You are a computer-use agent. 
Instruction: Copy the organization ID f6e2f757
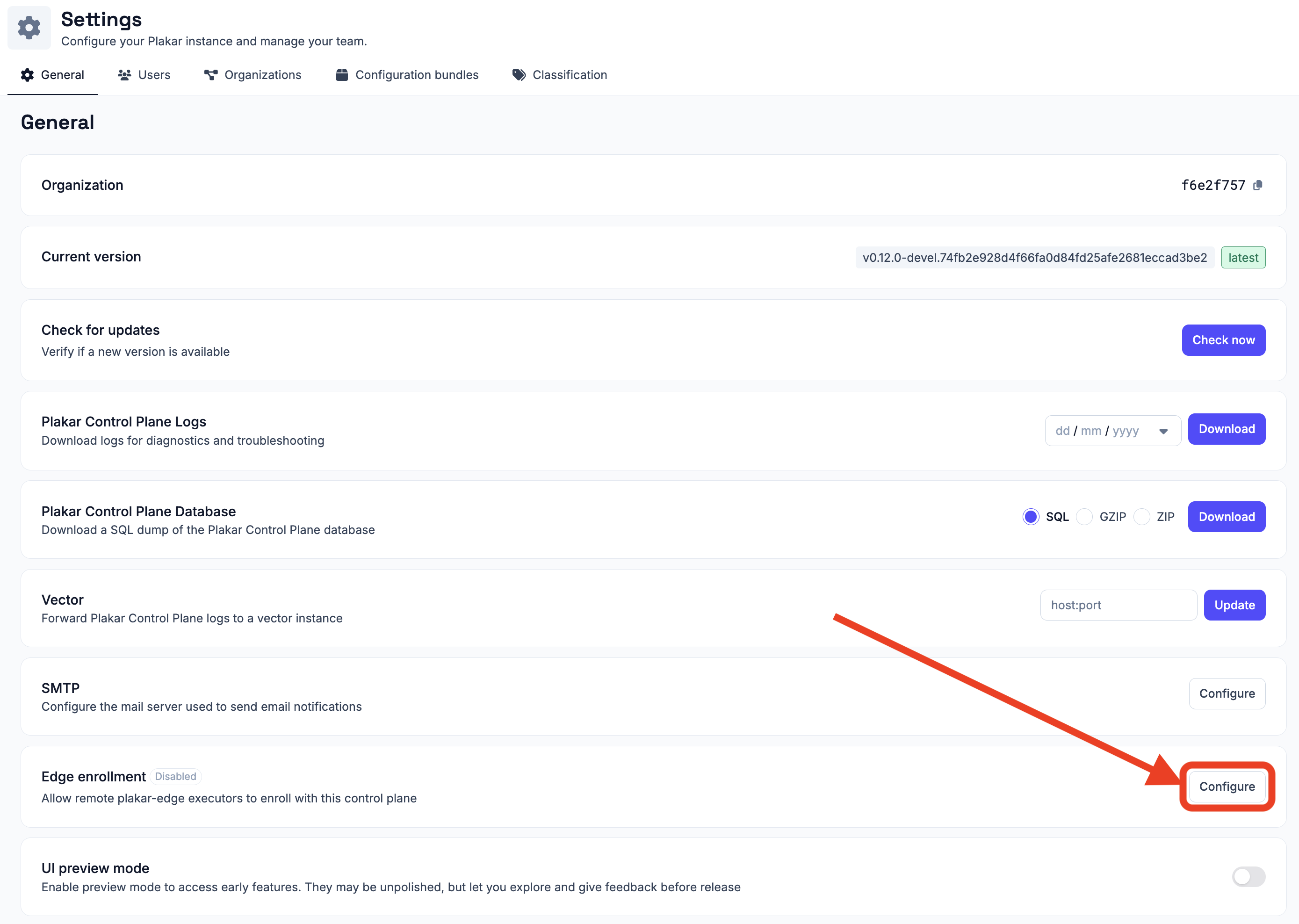click(x=1258, y=185)
